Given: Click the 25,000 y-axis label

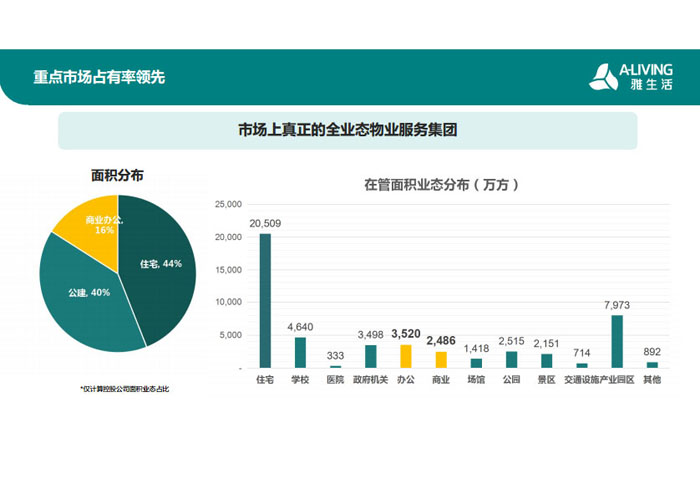Looking at the screenshot, I should coord(229,204).
